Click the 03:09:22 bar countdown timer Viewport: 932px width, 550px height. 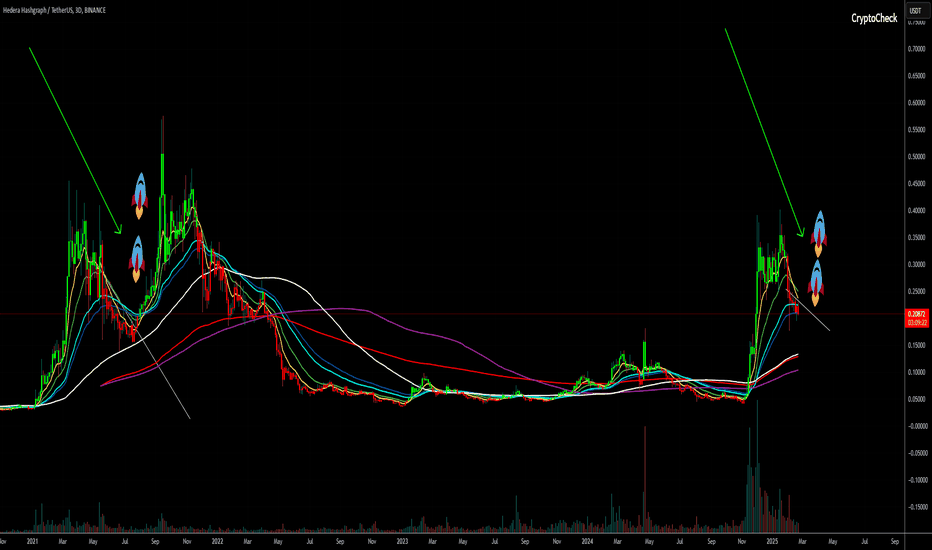[x=915, y=322]
